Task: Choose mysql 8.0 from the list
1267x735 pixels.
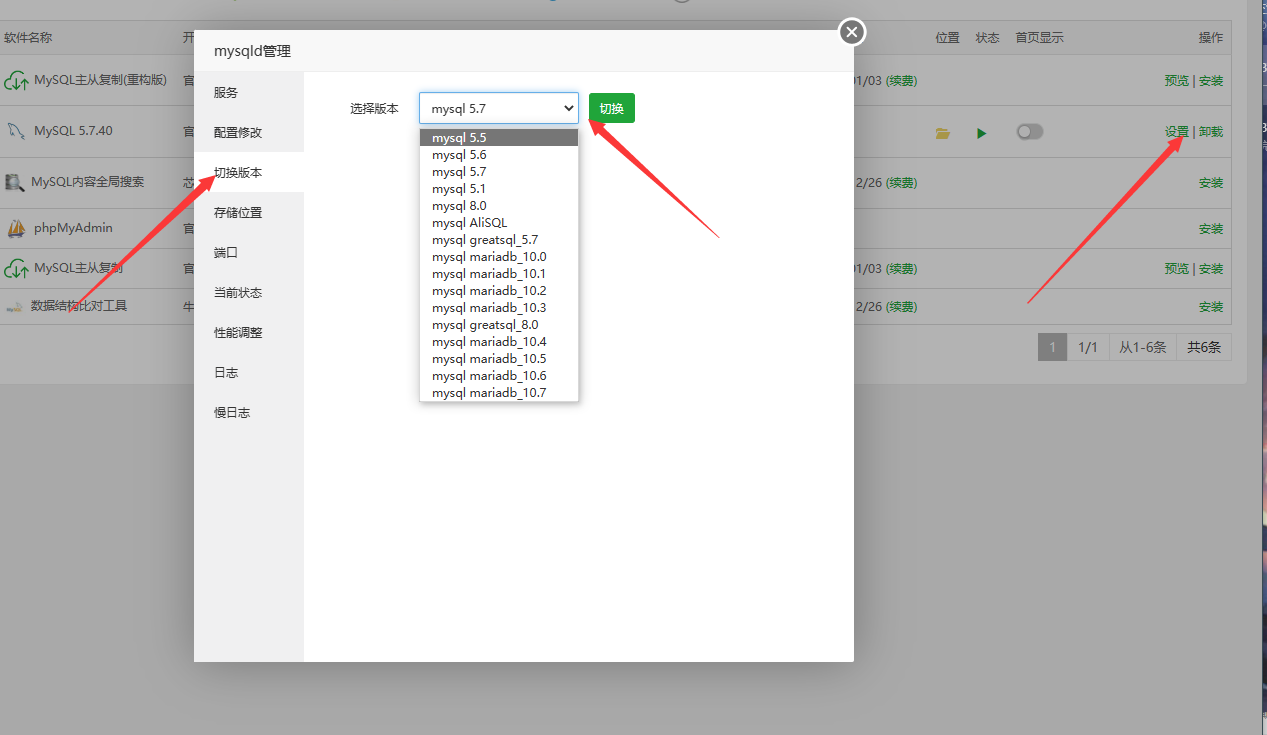Action: point(499,206)
